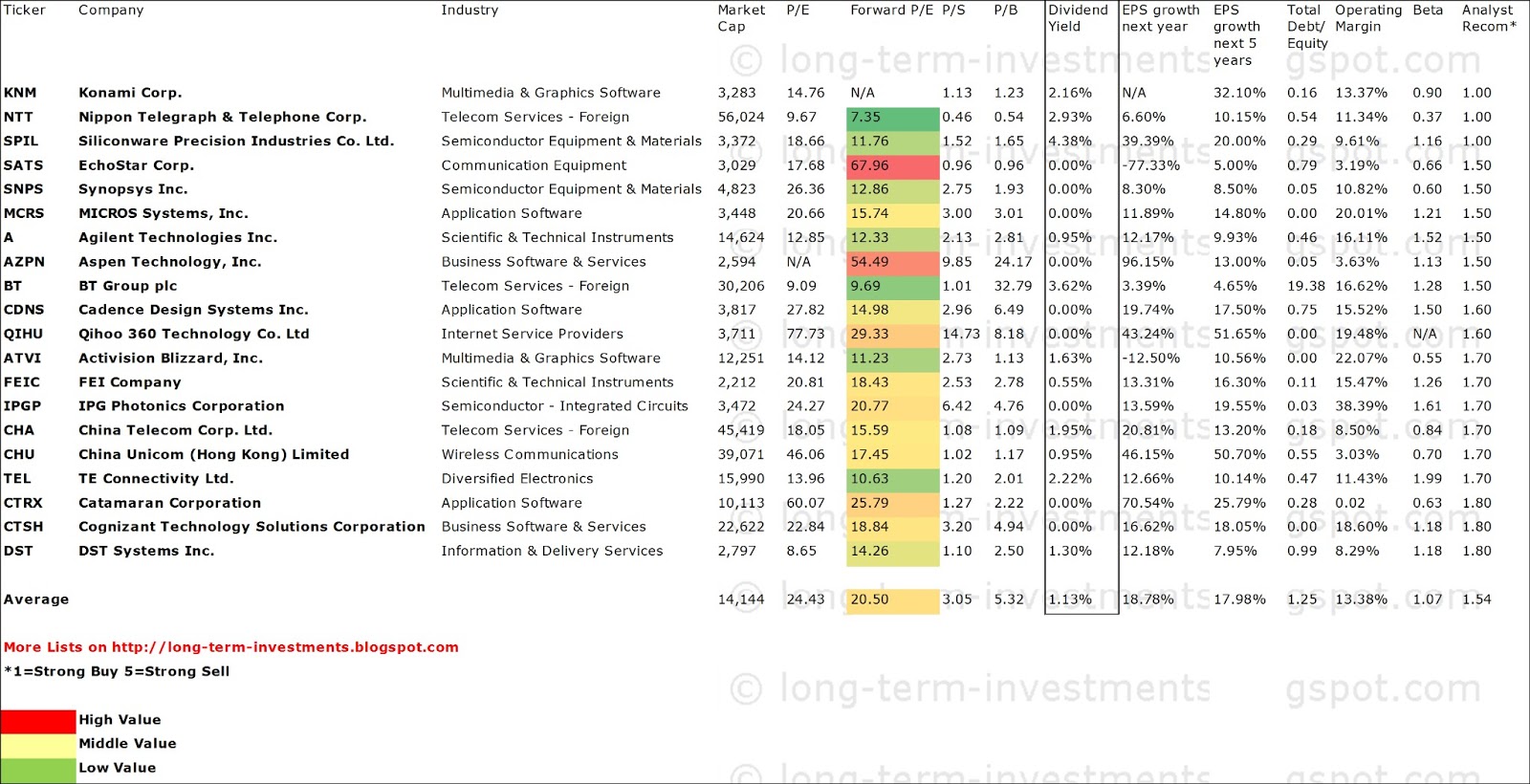This screenshot has height=784, width=1530.
Task: Click the average market cap 14,144
Action: click(741, 599)
